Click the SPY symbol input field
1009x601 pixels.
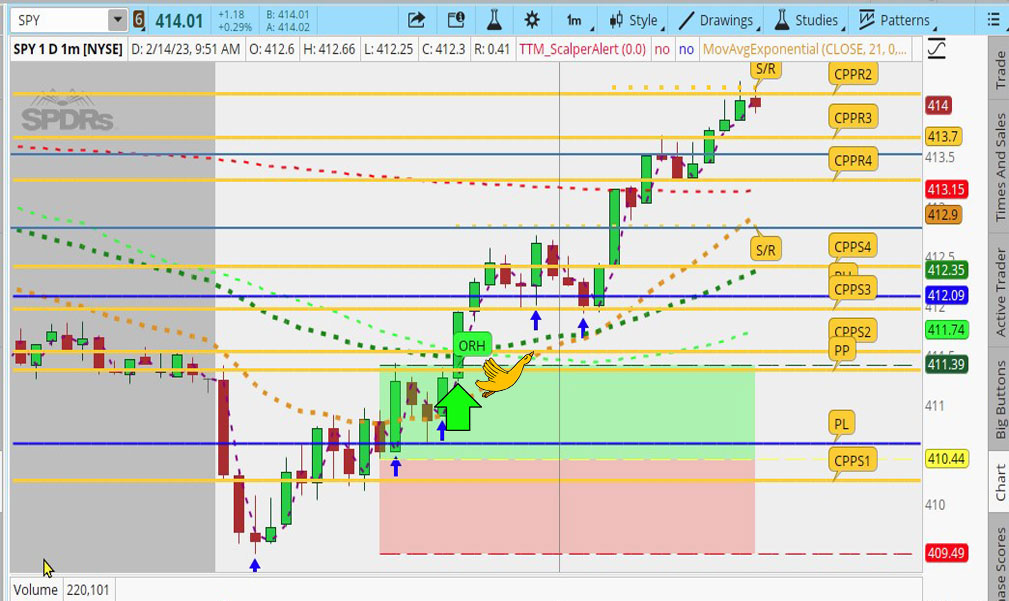point(59,21)
